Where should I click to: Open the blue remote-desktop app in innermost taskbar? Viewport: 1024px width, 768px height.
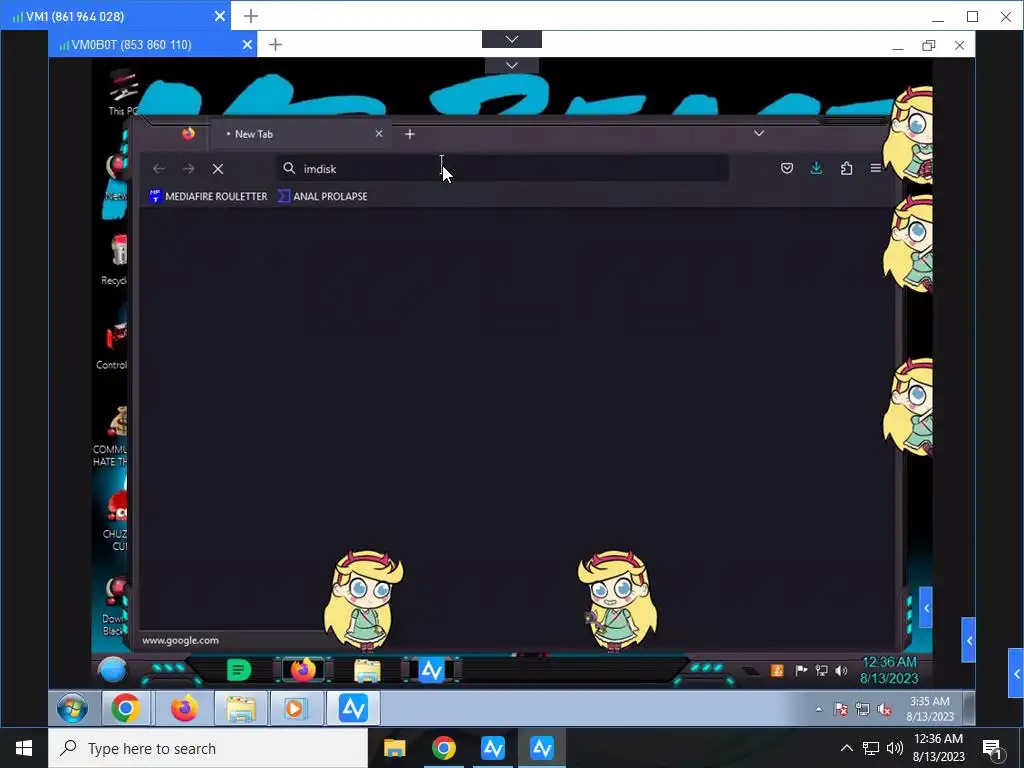pyautogui.click(x=432, y=670)
